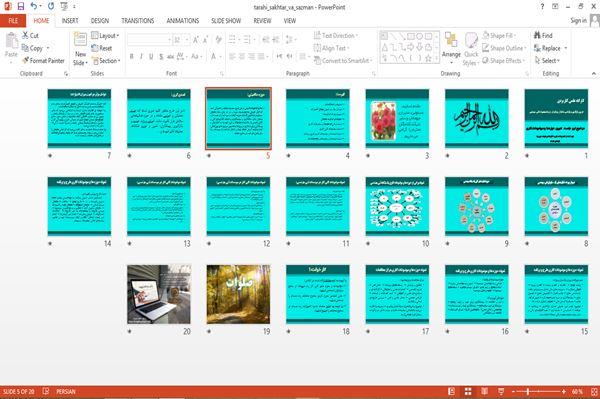This screenshot has width=600, height=399.
Task: Click the Reset slide button
Action: click(102, 48)
